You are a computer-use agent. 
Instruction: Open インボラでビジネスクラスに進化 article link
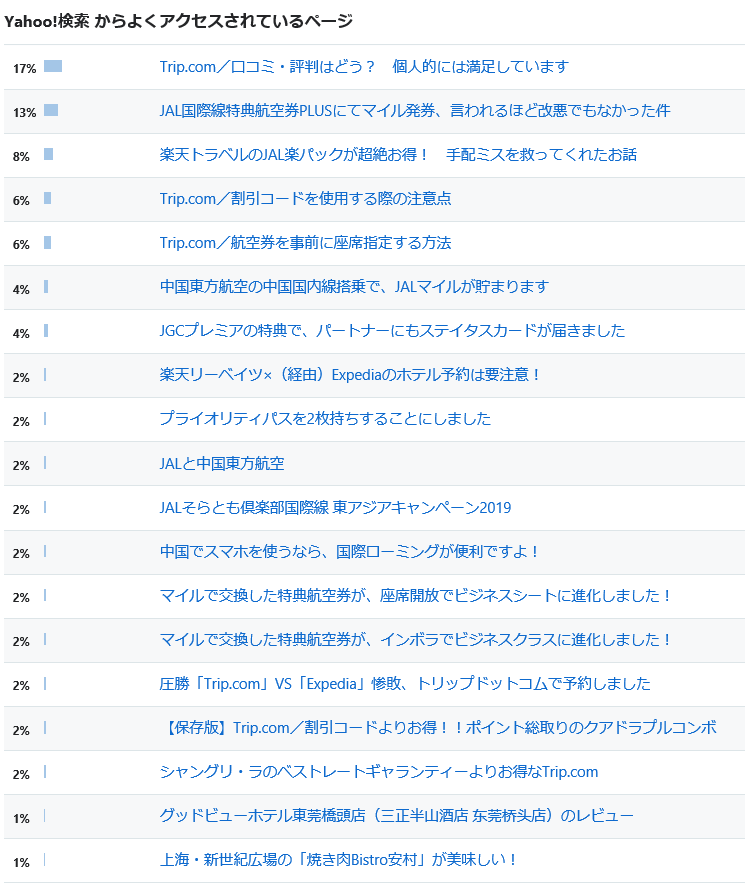pos(415,640)
